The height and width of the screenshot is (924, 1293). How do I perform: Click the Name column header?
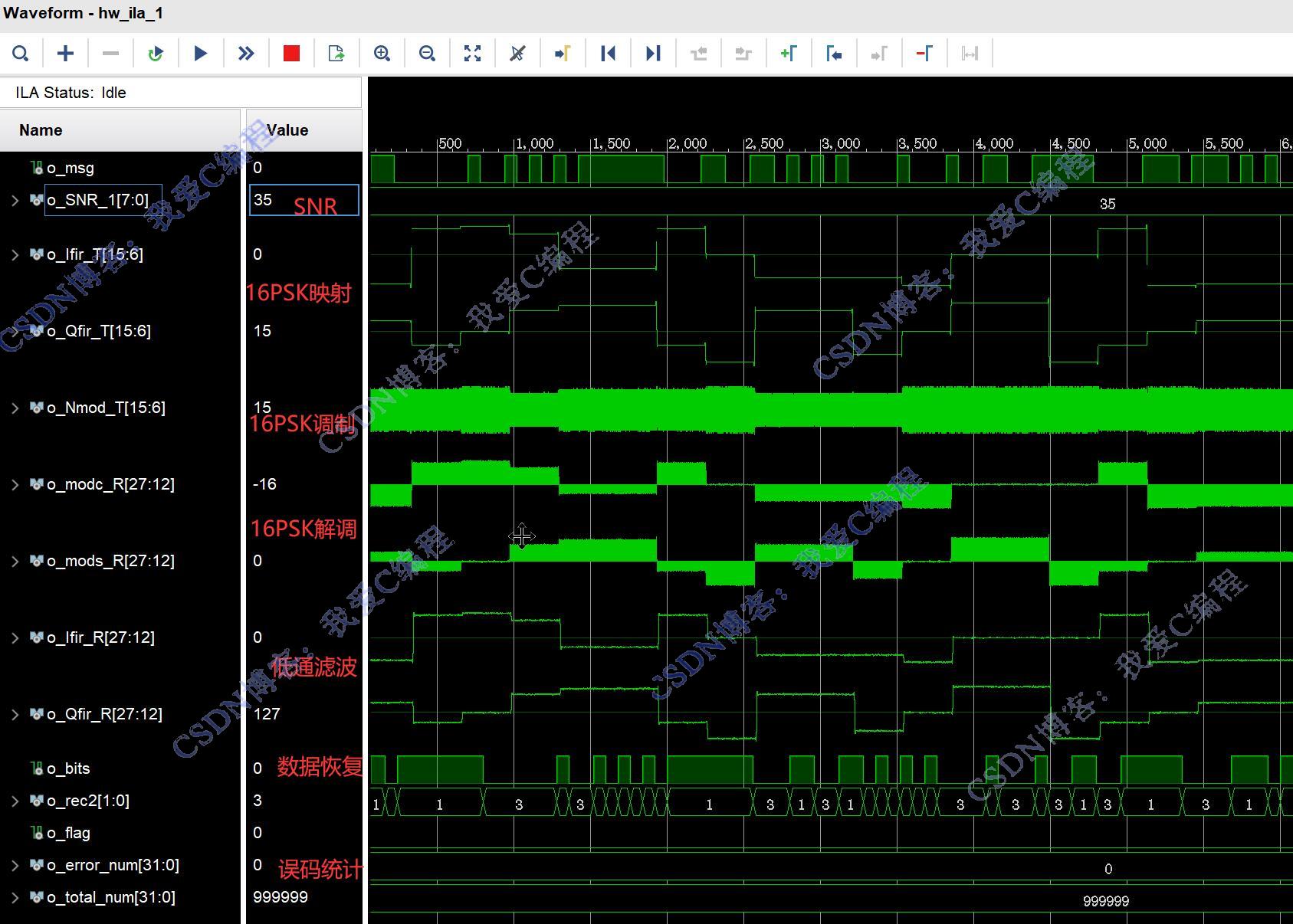tap(120, 130)
